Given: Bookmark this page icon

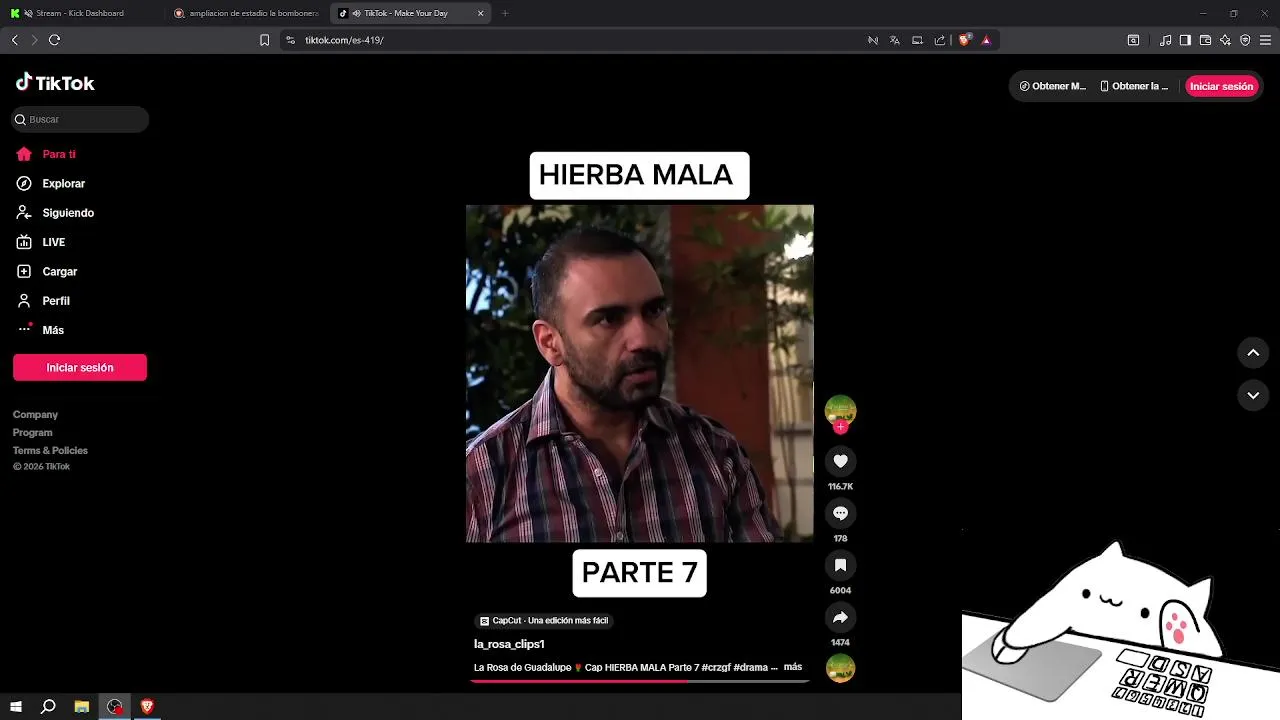Looking at the screenshot, I should click(x=264, y=40).
